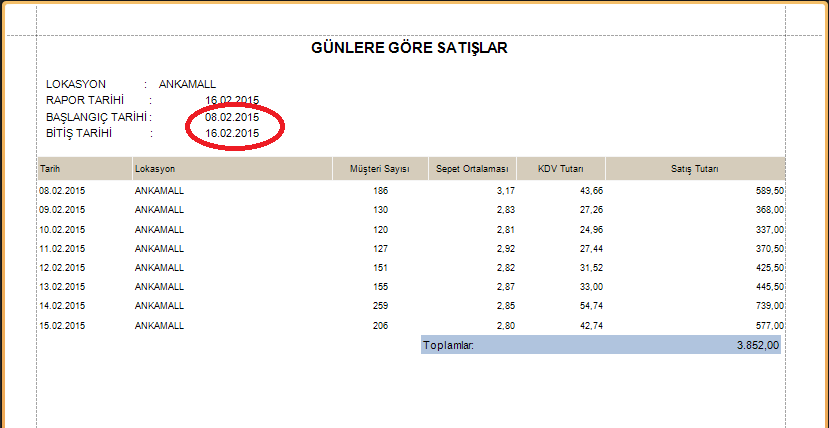Click ANKAMALL in the 15.02.2015 row
Viewport: 829px width, 428px height.
point(159,325)
